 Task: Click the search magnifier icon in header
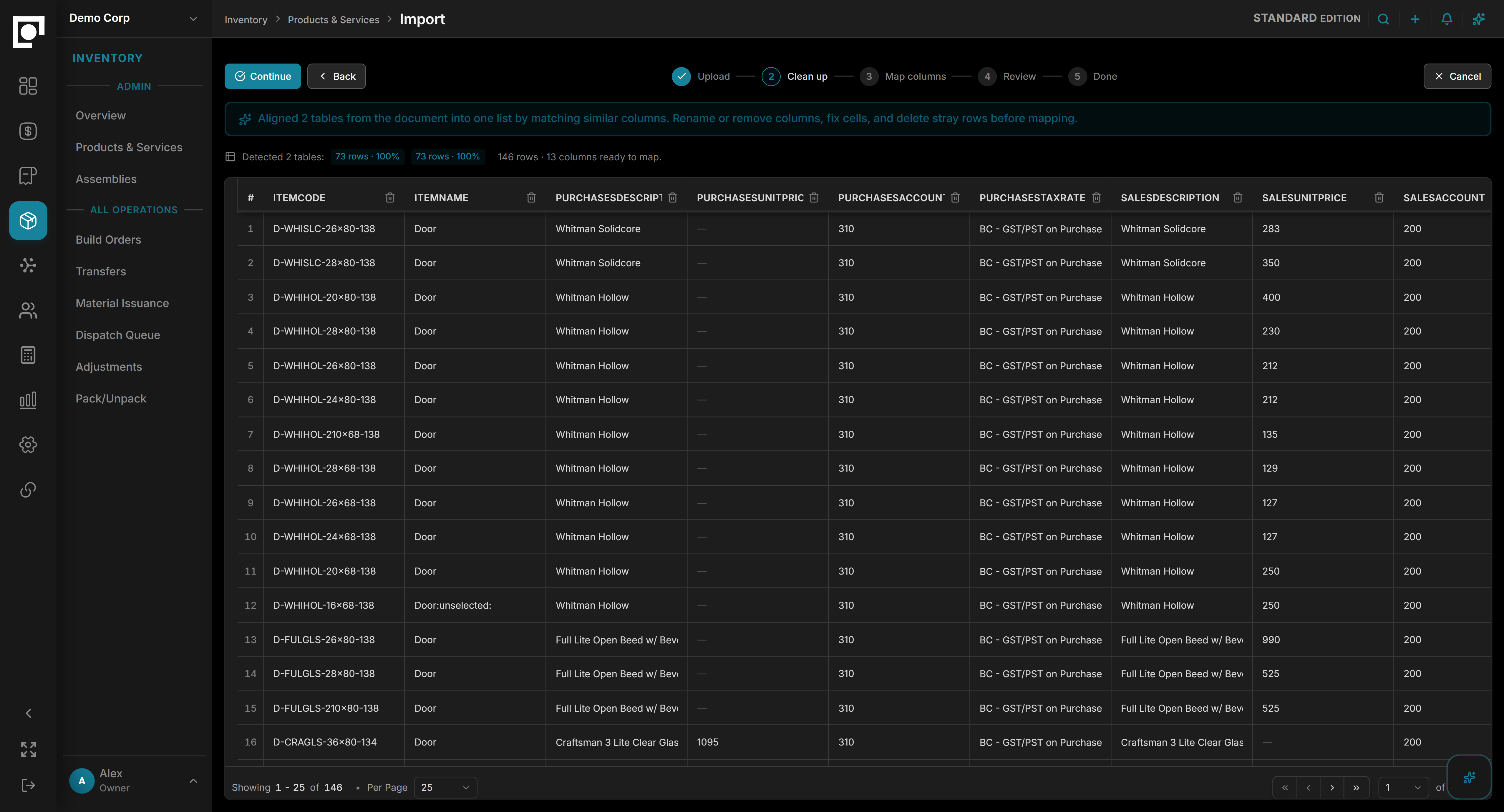(x=1383, y=19)
